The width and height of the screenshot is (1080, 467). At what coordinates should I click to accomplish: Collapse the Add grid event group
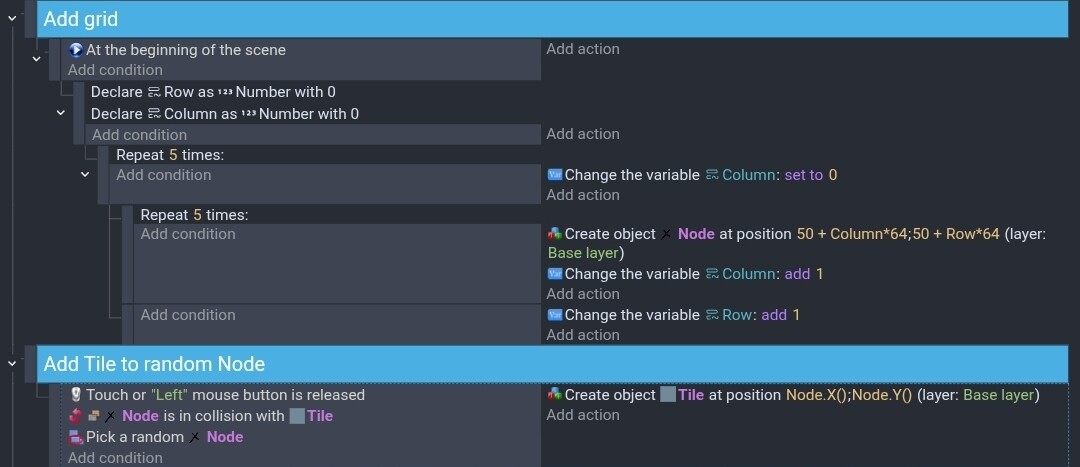point(12,19)
